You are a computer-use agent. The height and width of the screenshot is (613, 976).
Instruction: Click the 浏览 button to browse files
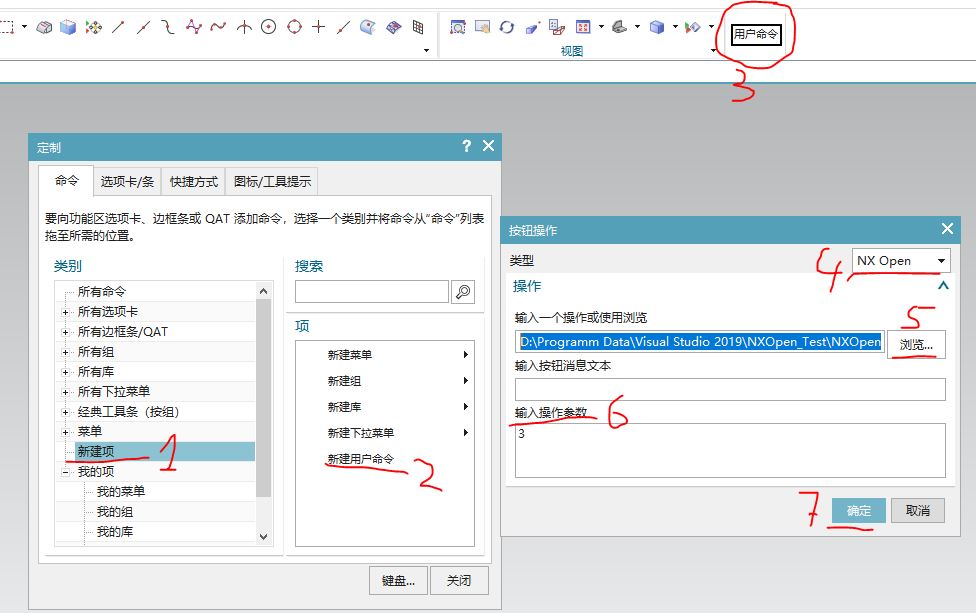tap(916, 344)
